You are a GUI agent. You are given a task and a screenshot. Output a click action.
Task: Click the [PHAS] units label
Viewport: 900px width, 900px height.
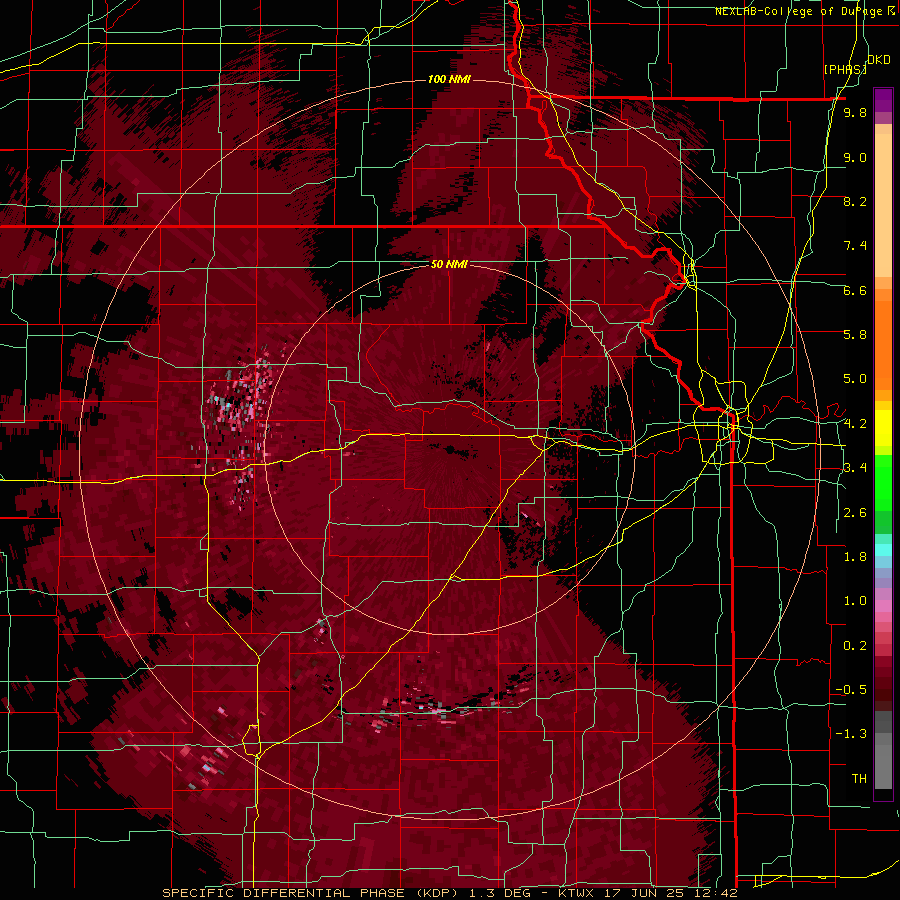845,69
